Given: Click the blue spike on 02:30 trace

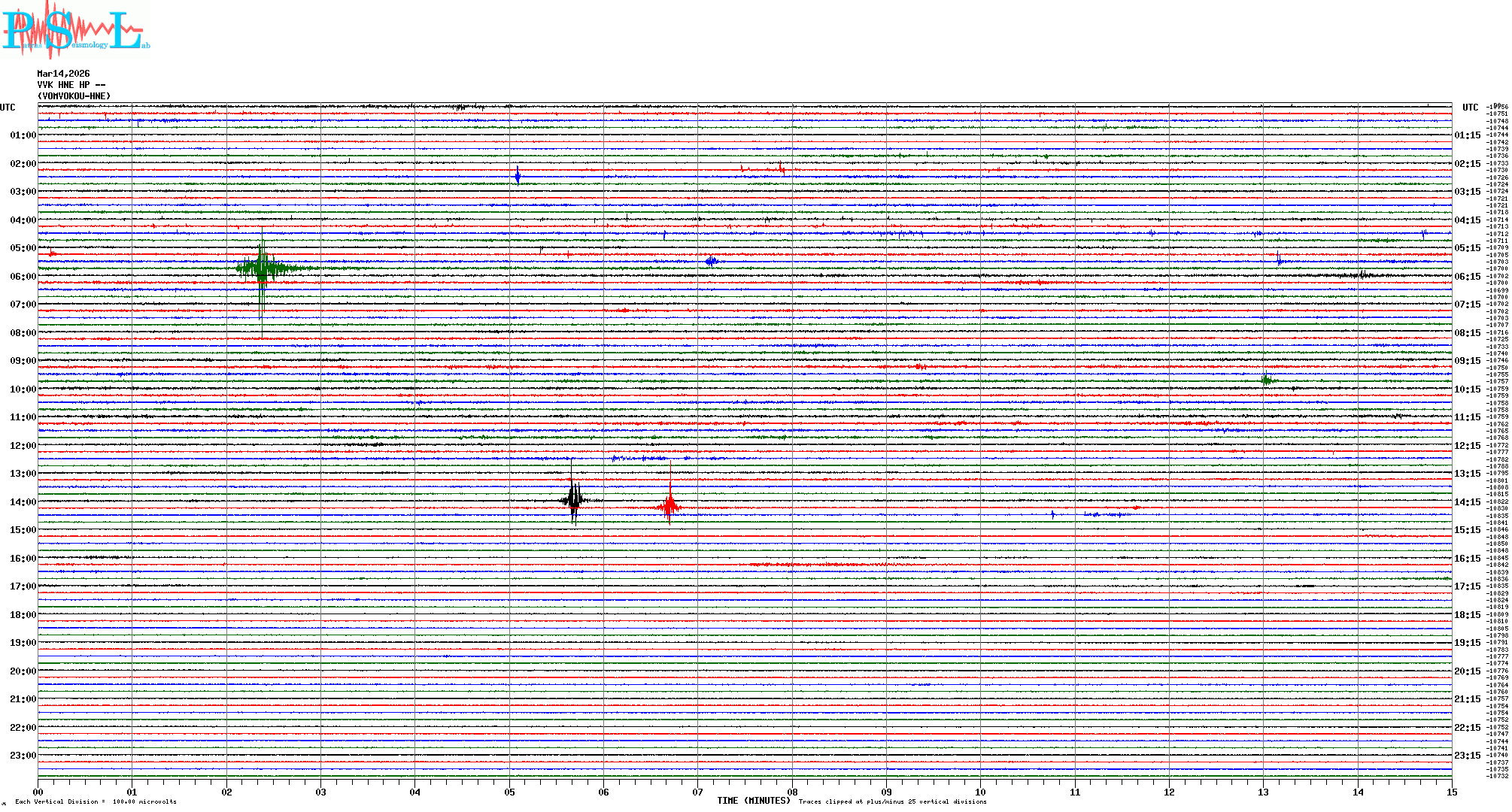Looking at the screenshot, I should tap(518, 176).
